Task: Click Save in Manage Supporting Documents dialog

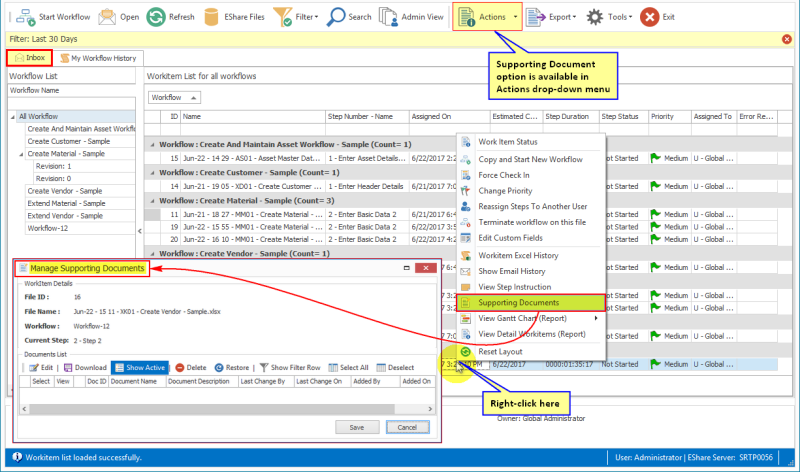Action: (356, 427)
